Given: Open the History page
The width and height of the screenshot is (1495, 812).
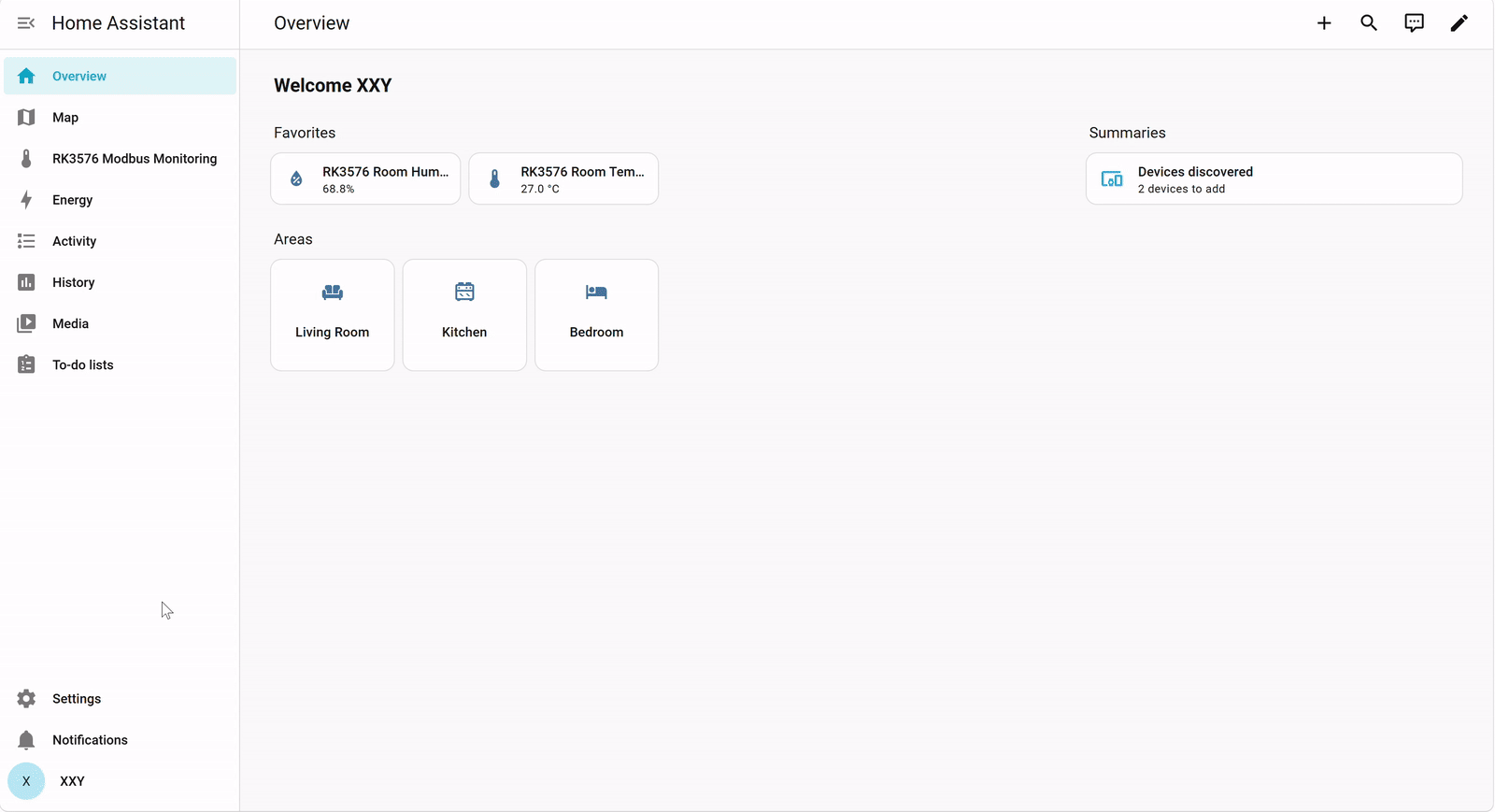Looking at the screenshot, I should tap(121, 282).
